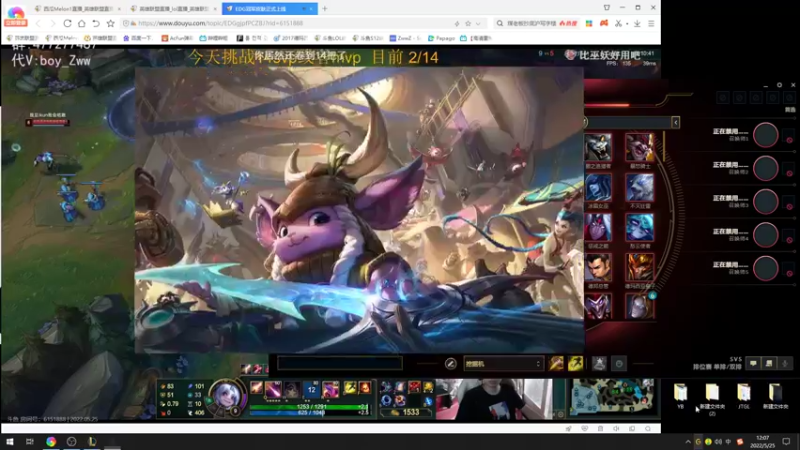Select the wolf champion portrait at top-left
This screenshot has width=800, height=450.
pos(598,146)
